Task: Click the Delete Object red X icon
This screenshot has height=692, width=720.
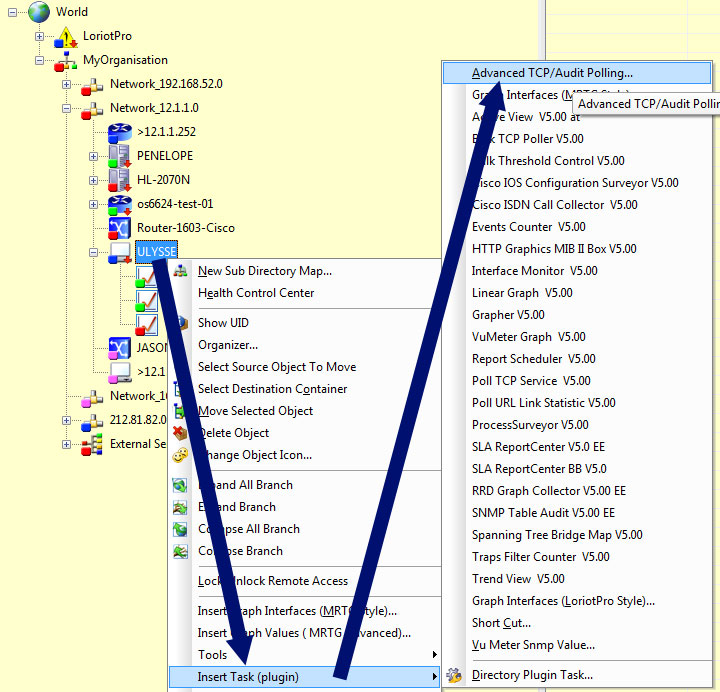Action: [180, 433]
